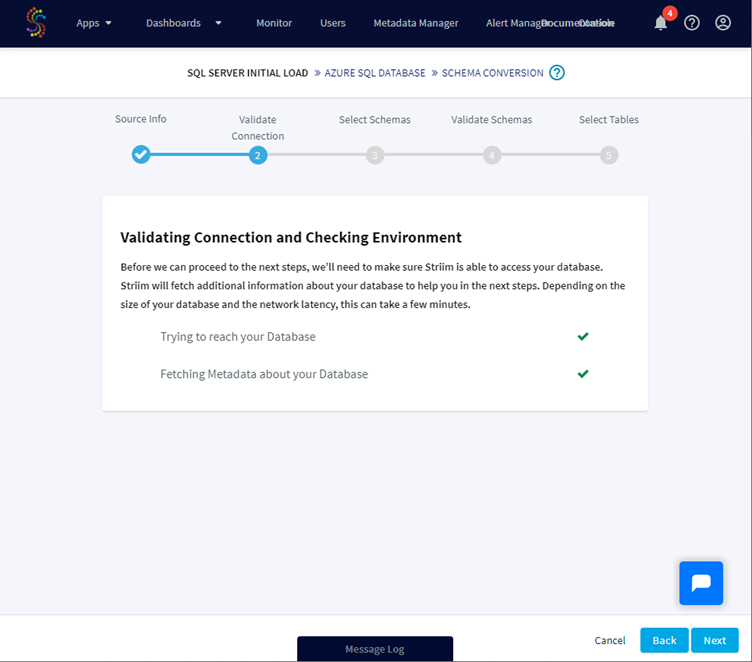Click the completed Source Info step checkmark
The image size is (752, 662).
[x=141, y=154]
